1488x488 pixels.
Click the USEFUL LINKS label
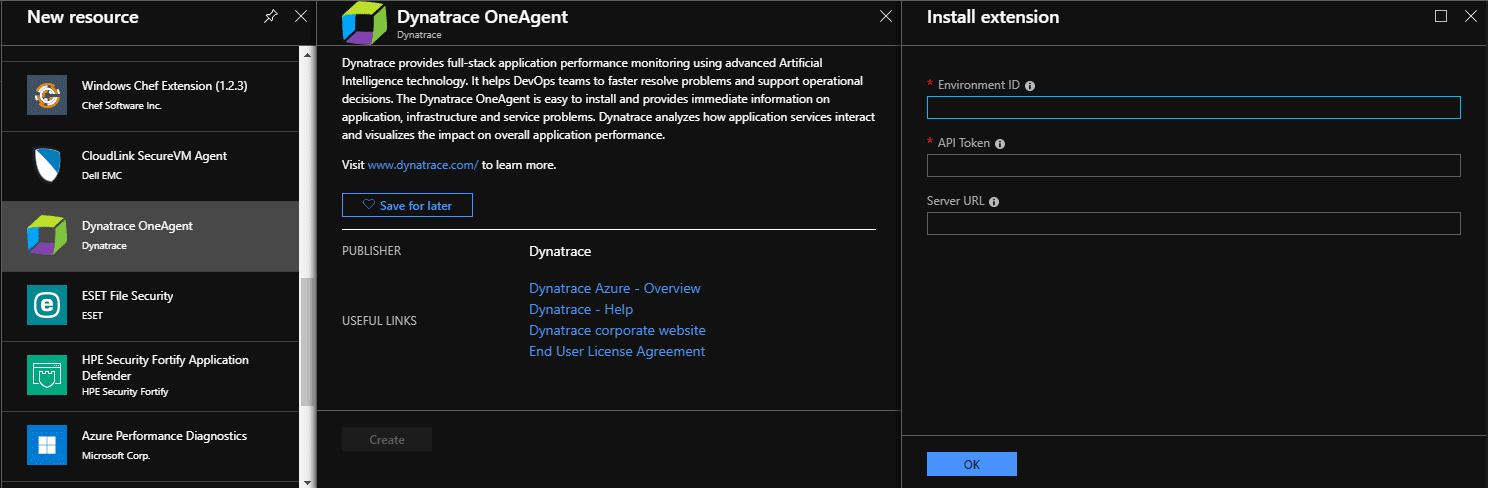coord(379,321)
